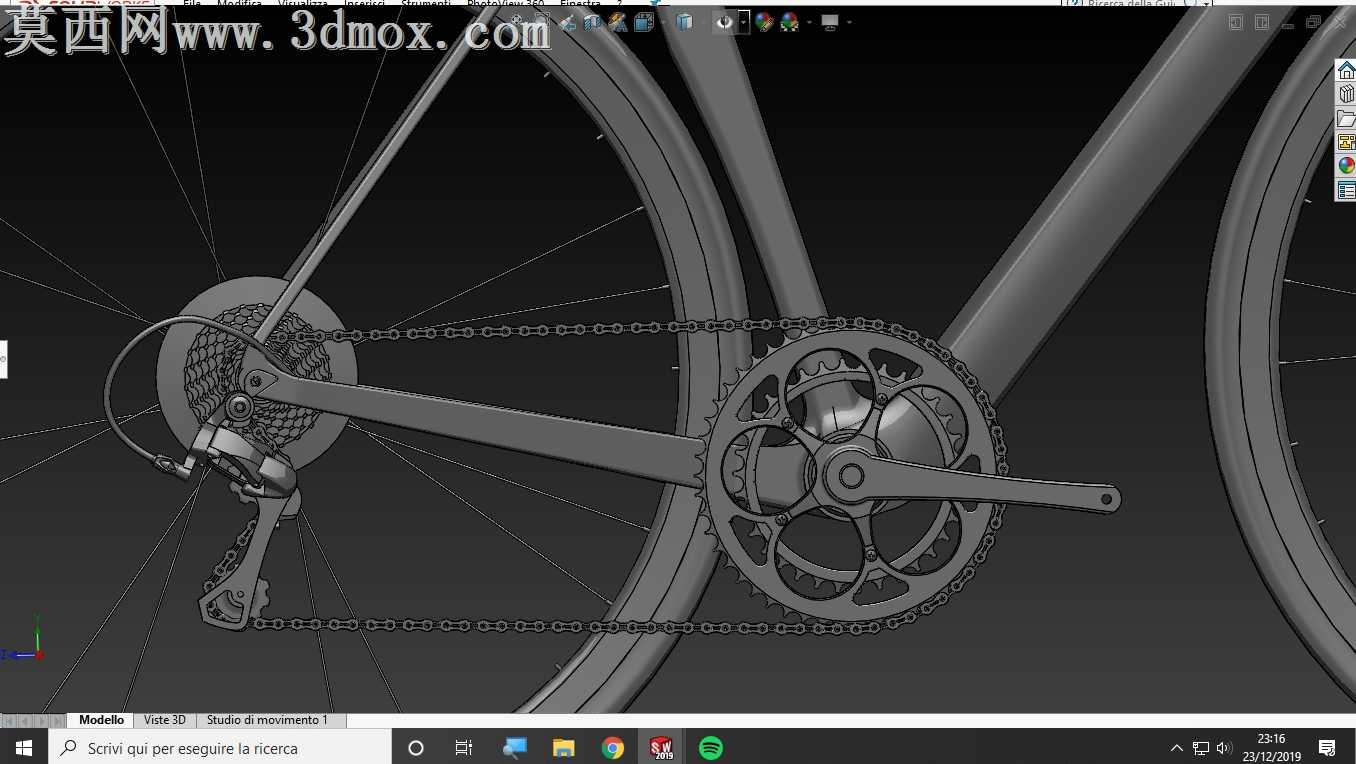
Task: Open the volume speaker tray icon
Action: click(x=1225, y=748)
